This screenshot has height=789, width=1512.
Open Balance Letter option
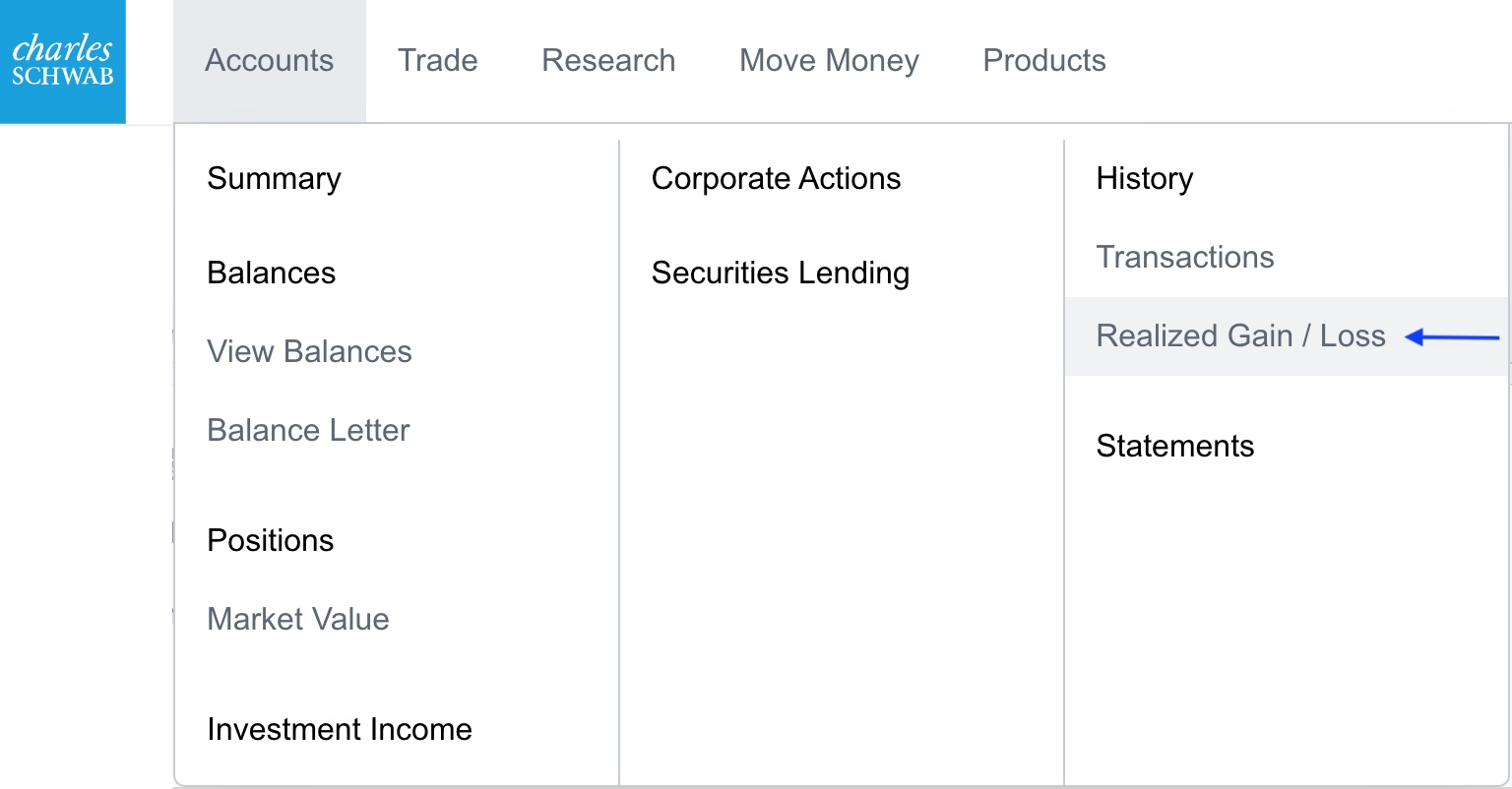[x=308, y=431]
